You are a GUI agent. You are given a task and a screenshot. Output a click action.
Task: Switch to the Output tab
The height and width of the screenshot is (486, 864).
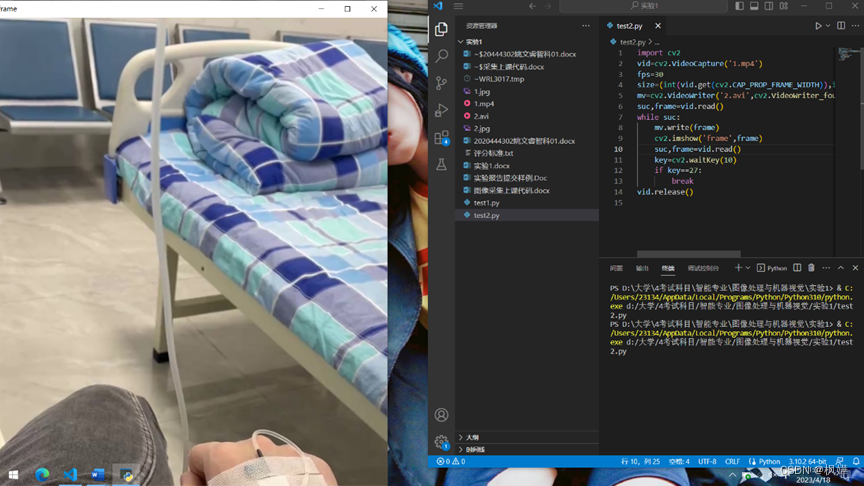point(642,268)
